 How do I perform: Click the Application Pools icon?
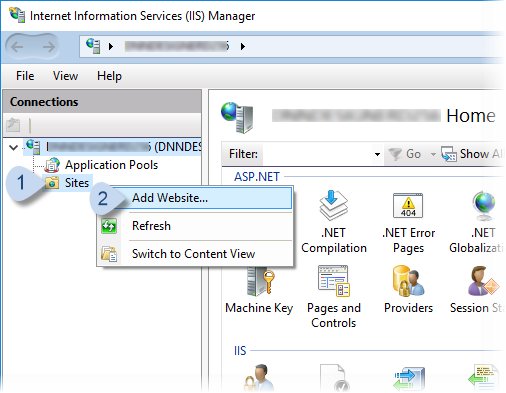(x=52, y=165)
